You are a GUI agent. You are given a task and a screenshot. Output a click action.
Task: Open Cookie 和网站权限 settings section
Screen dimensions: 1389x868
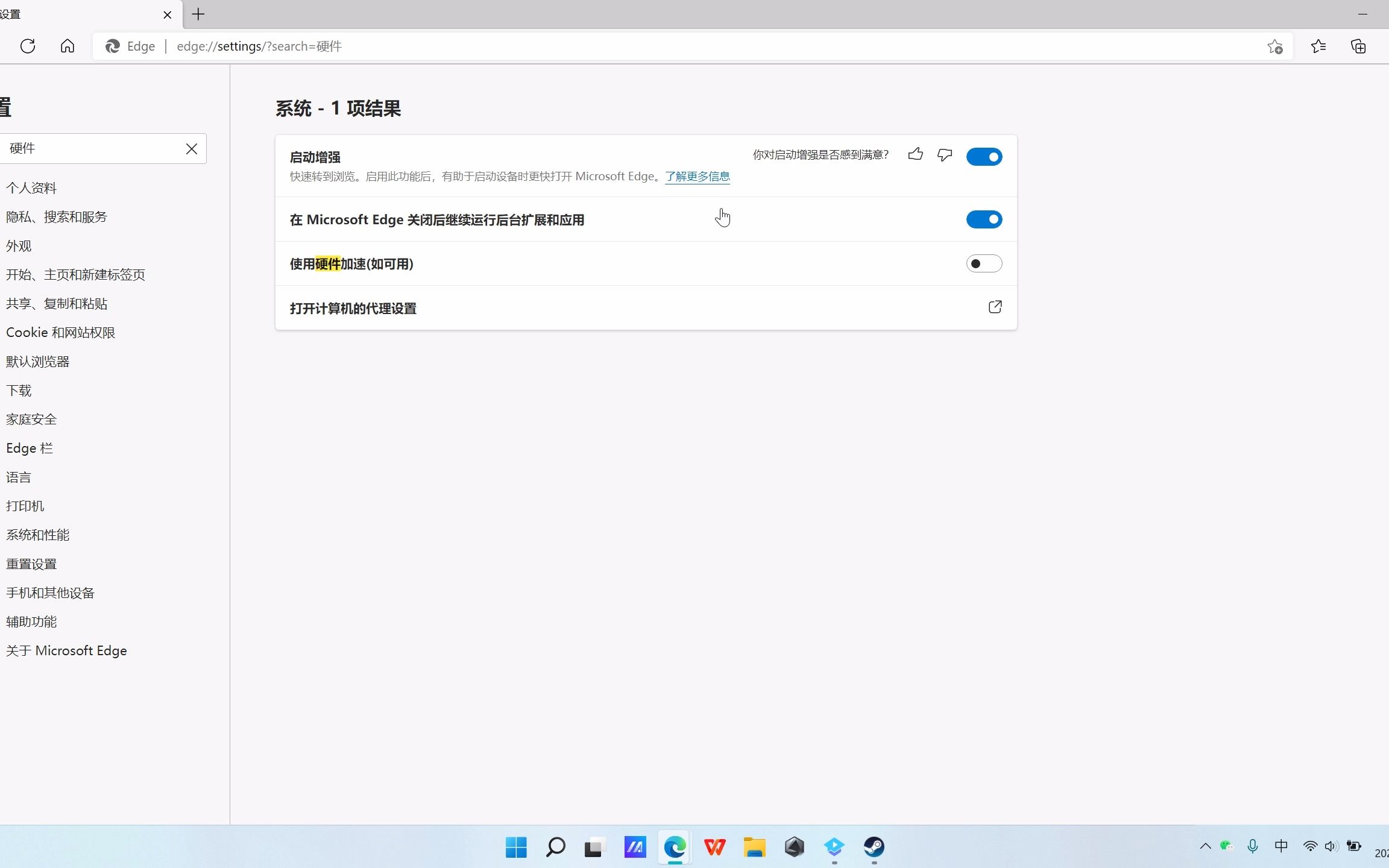(x=60, y=332)
